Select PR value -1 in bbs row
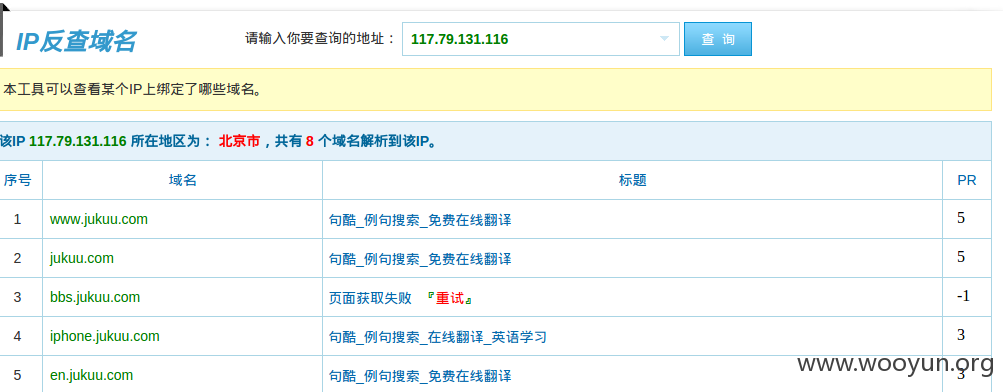 (x=963, y=296)
